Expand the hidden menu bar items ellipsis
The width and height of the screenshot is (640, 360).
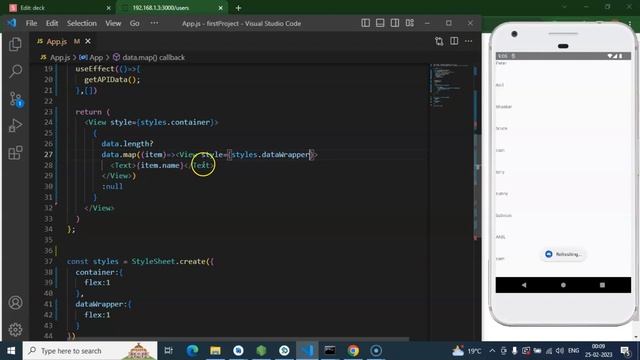[154, 23]
